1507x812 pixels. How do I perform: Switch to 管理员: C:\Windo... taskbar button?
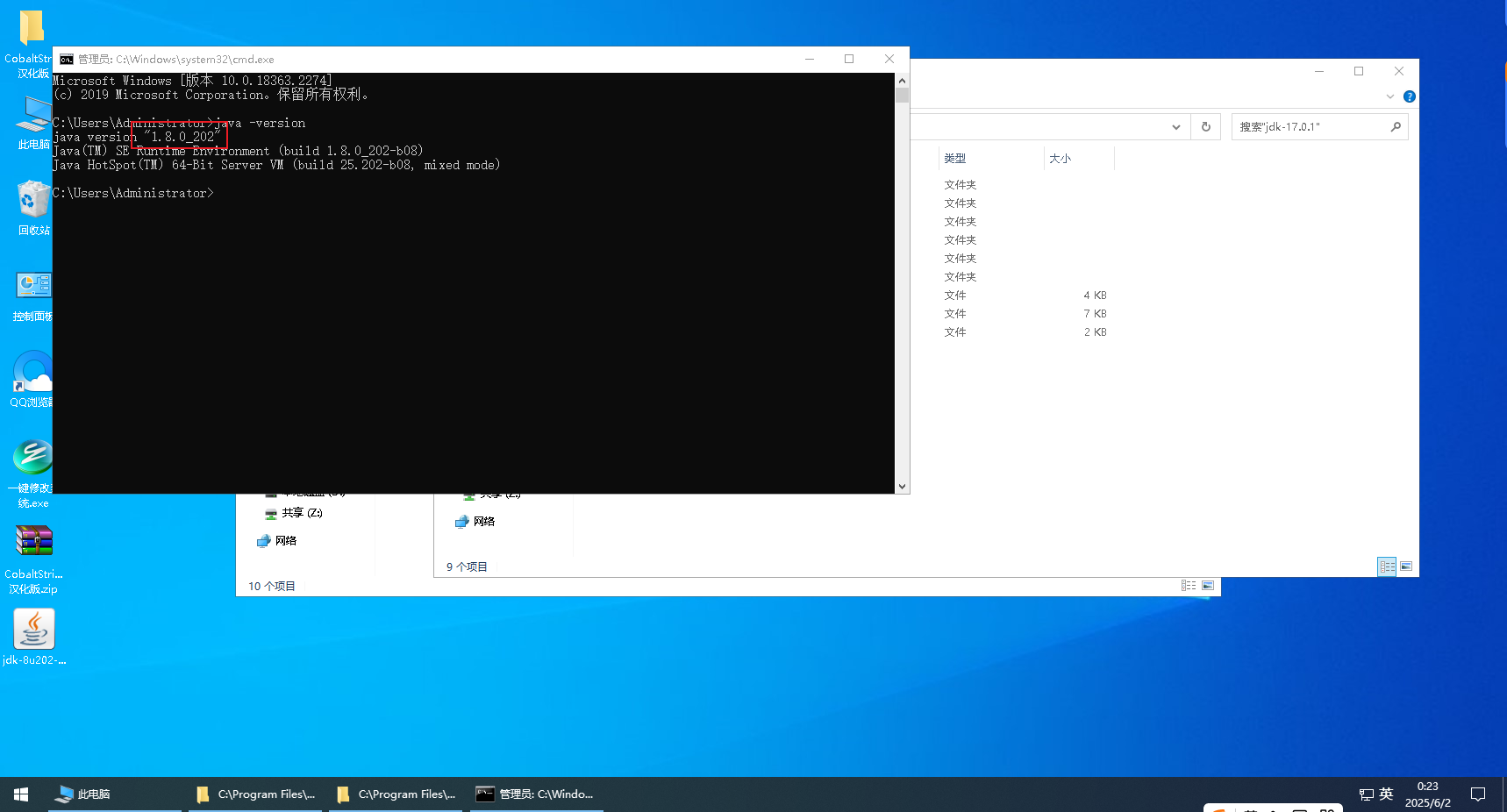[x=537, y=794]
